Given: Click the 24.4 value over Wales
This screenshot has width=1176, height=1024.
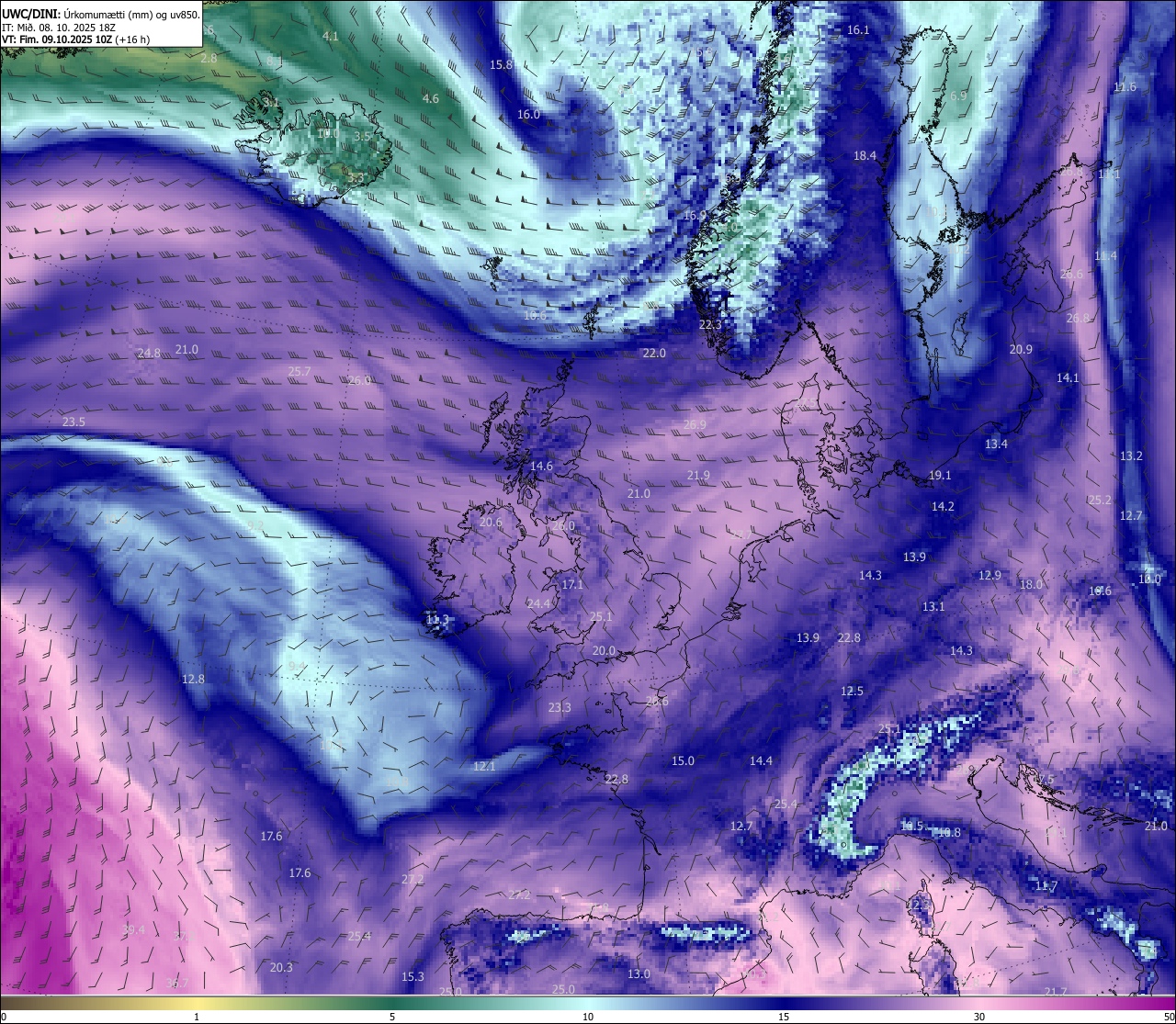Looking at the screenshot, I should coord(538,604).
